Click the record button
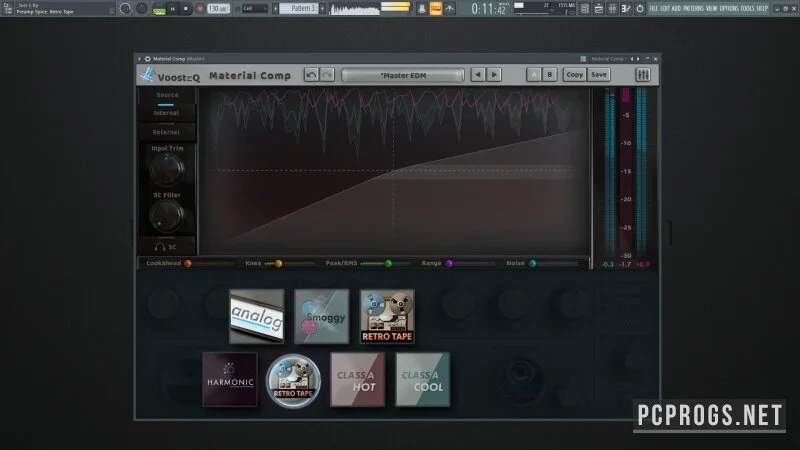Image resolution: width=800 pixels, height=450 pixels. pyautogui.click(x=199, y=9)
